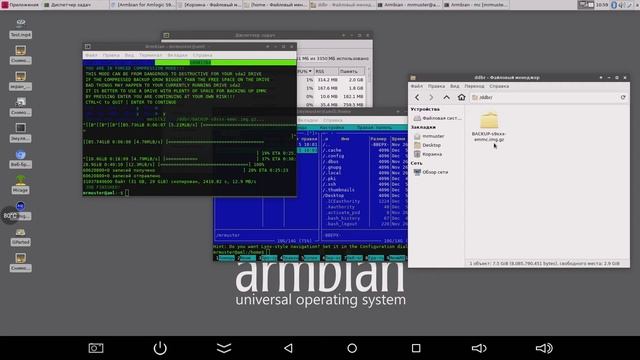Viewport: 640px width, 360px height.
Task: Select /.config row in mc panel
Action: click(364, 156)
